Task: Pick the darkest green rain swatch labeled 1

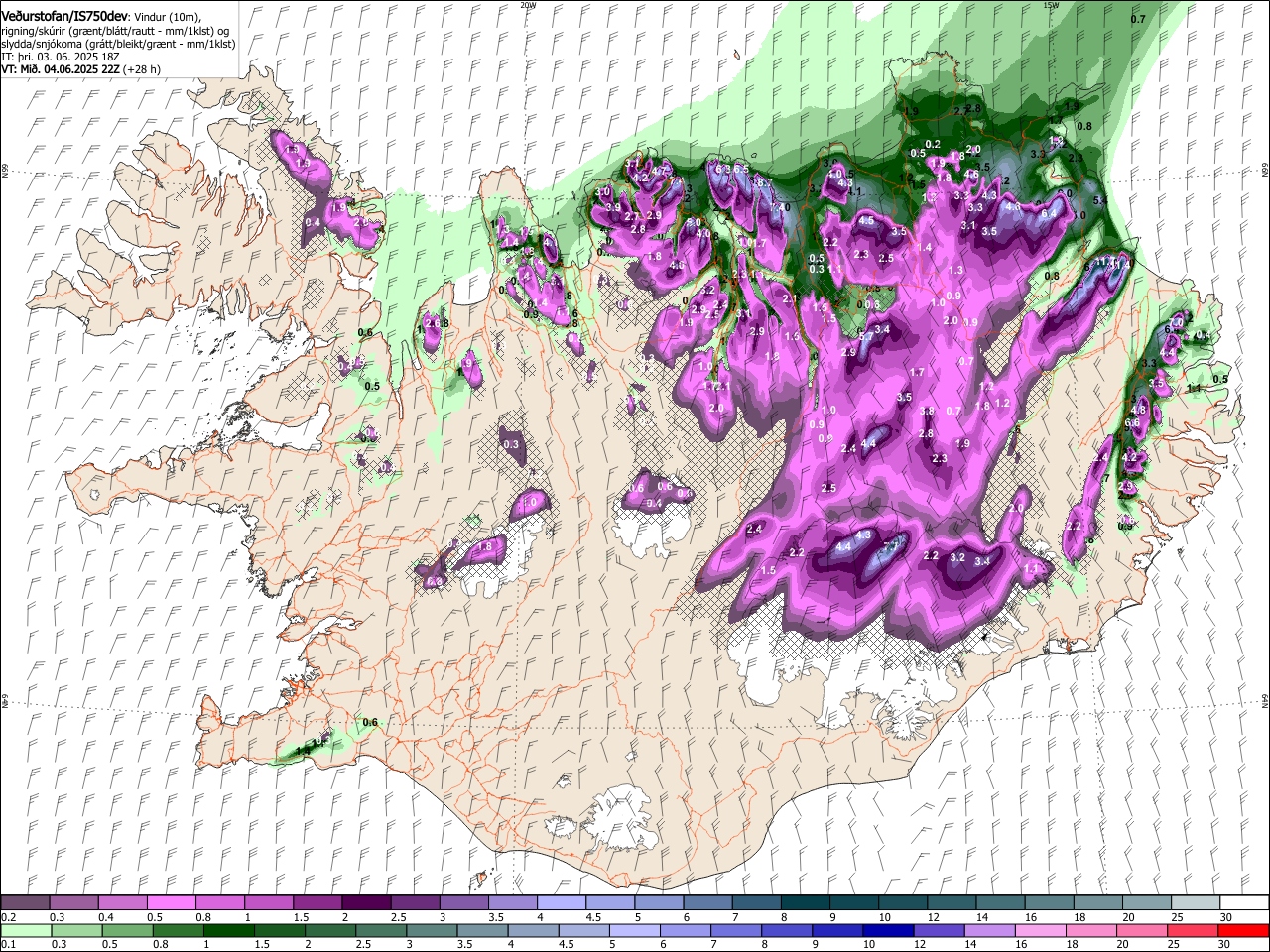Action: (x=228, y=930)
